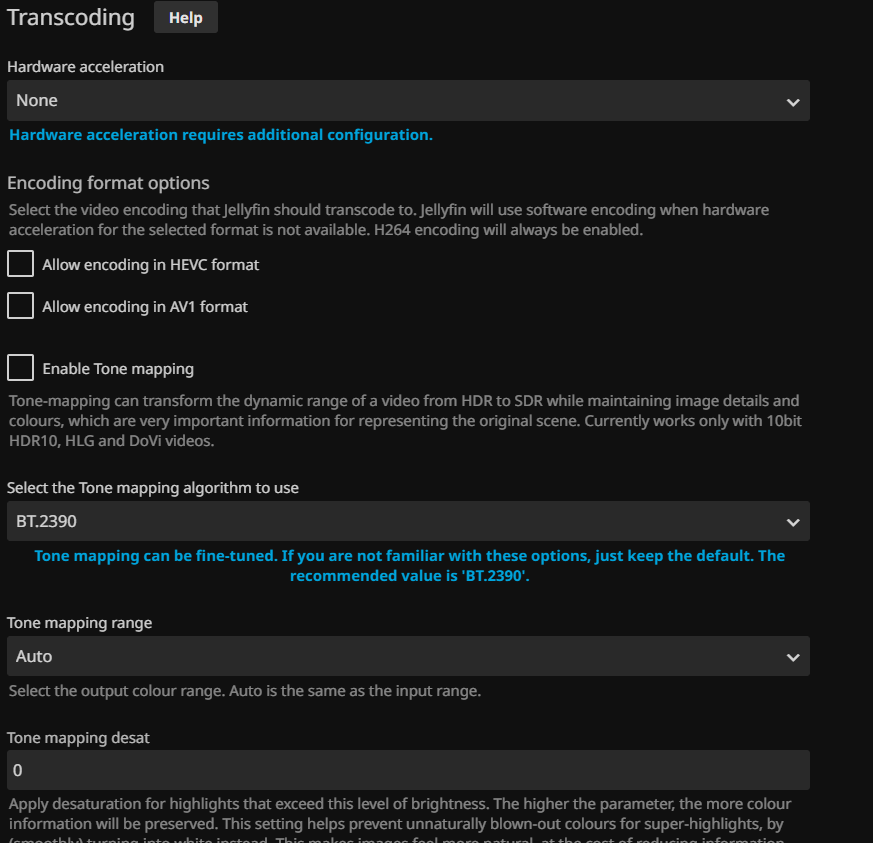Viewport: 873px width, 843px height.
Task: Click the 'Tone mapping desat' field label
Action: 78,738
